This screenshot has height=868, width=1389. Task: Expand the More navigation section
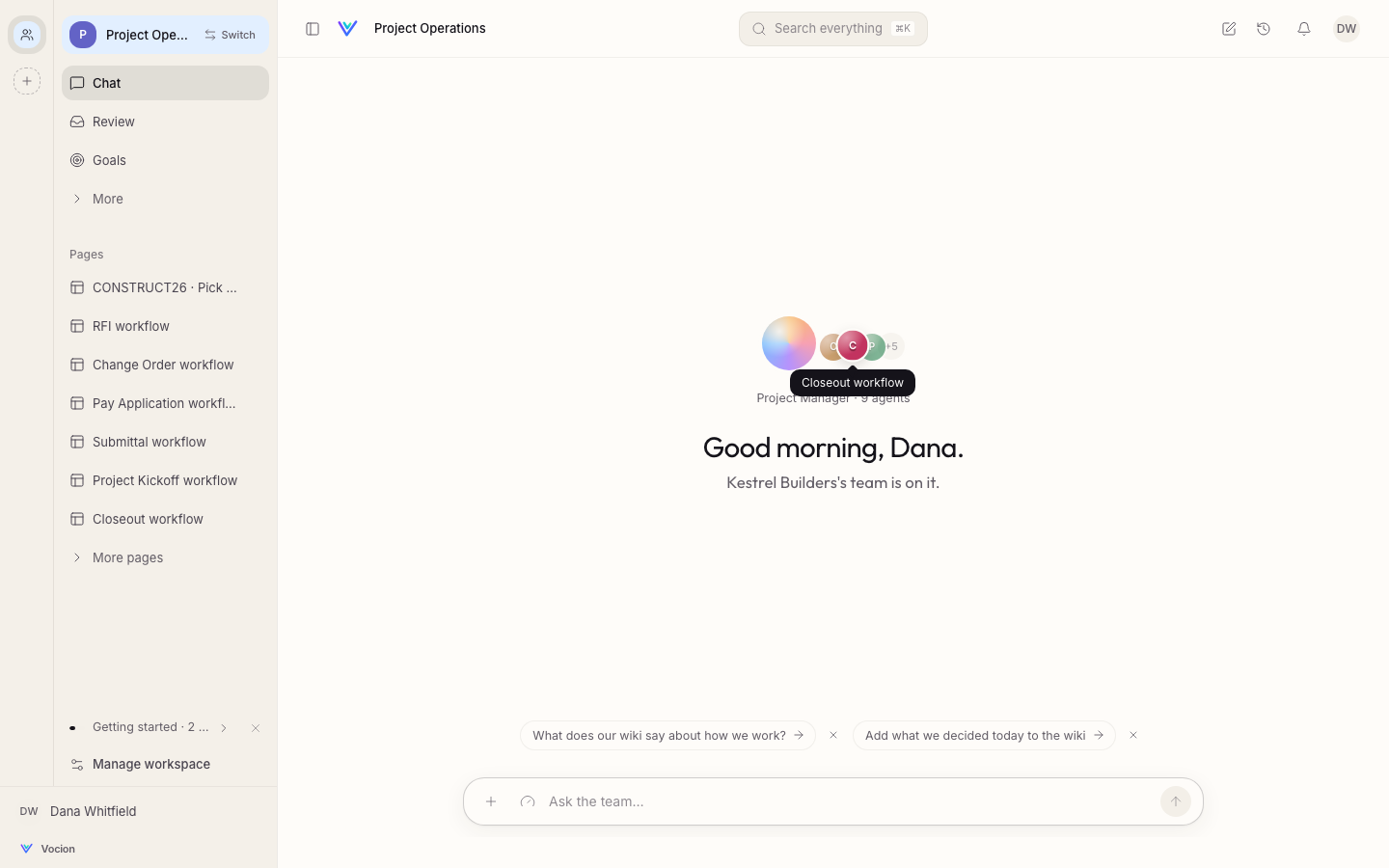[165, 199]
